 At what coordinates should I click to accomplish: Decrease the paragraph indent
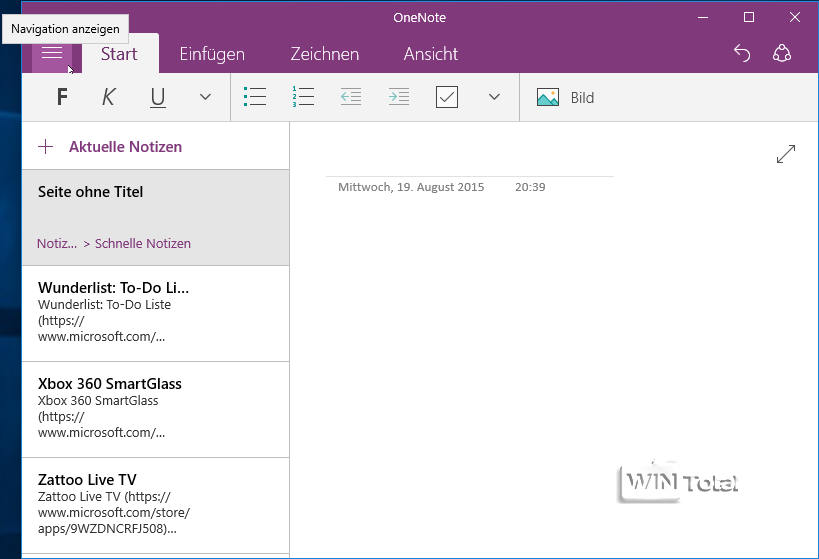point(350,97)
